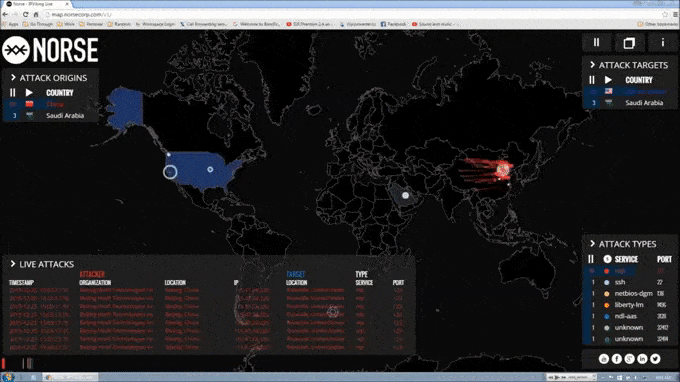Pause the Attack Origins country list
Image resolution: width=680 pixels, height=382 pixels.
13,93
